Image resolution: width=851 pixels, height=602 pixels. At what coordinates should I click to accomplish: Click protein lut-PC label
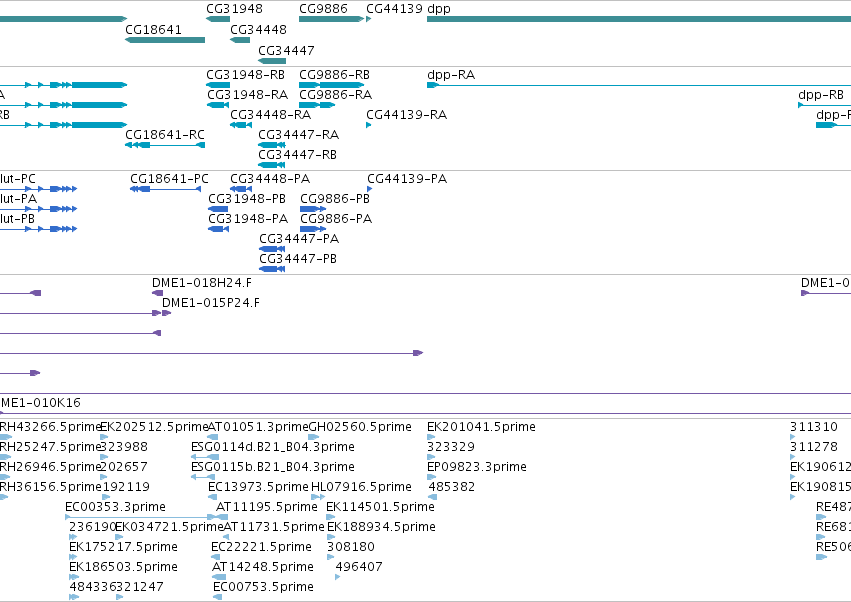coord(18,179)
